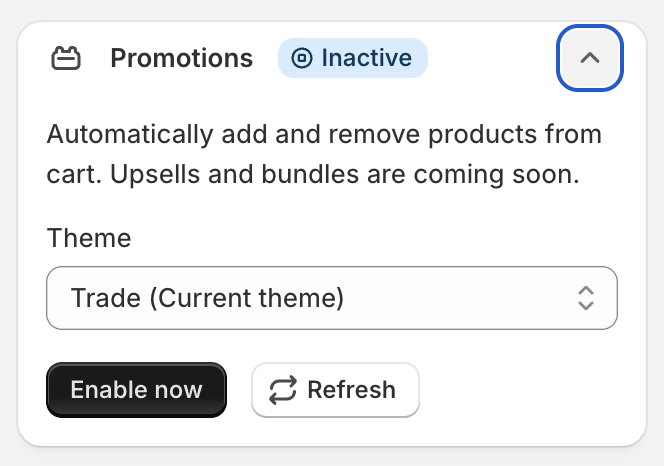Click the up-down selector arrows icon

coord(586,298)
